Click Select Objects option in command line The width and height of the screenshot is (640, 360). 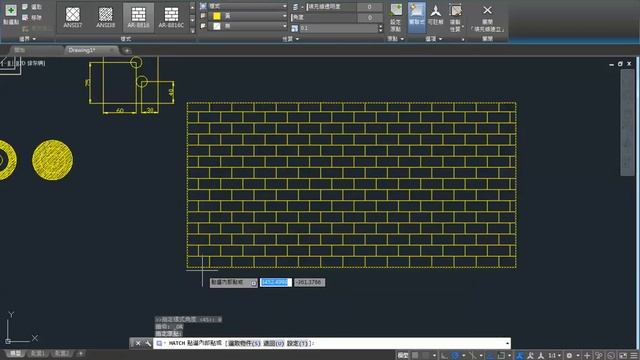(244, 343)
